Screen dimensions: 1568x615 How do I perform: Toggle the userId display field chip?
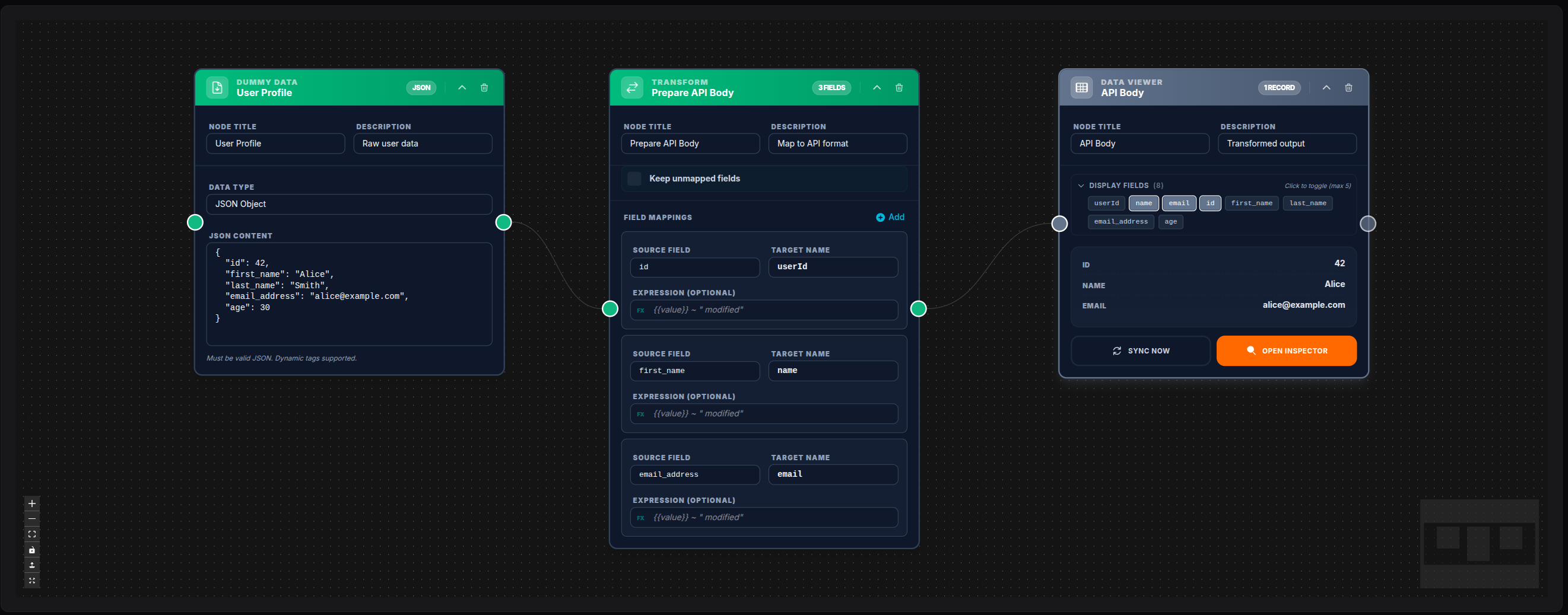1106,203
